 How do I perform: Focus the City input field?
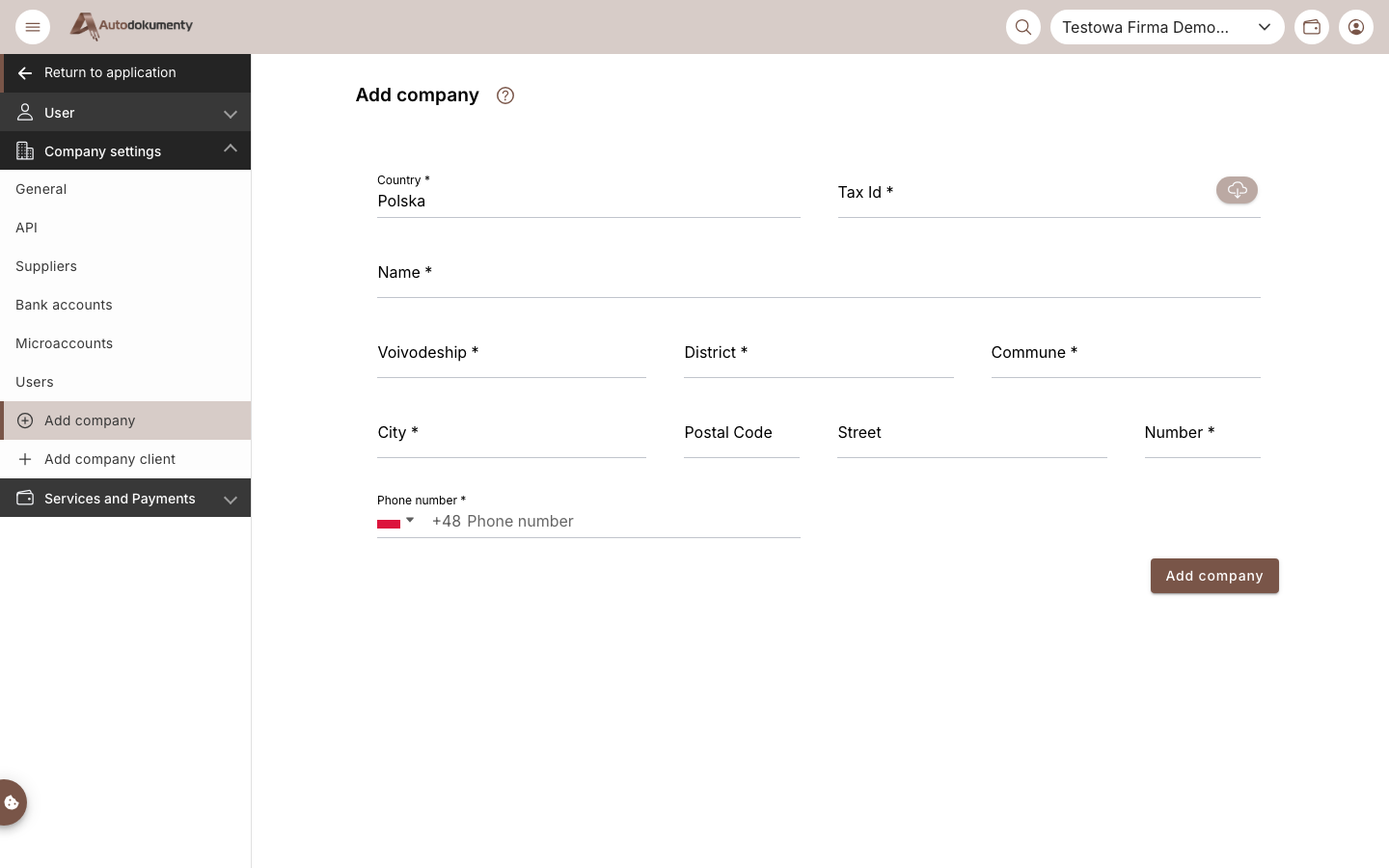click(512, 434)
